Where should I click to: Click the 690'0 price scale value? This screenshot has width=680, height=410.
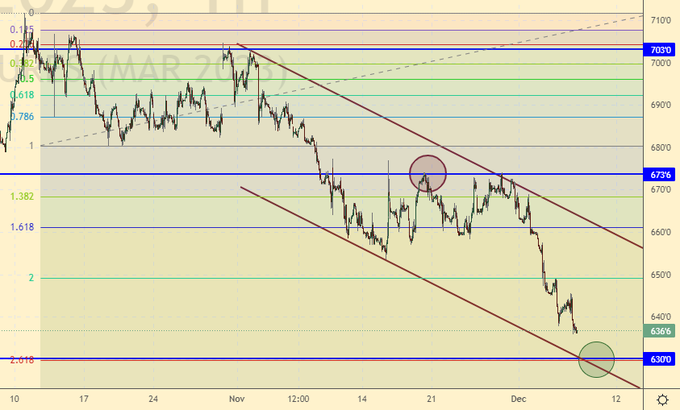tap(661, 105)
